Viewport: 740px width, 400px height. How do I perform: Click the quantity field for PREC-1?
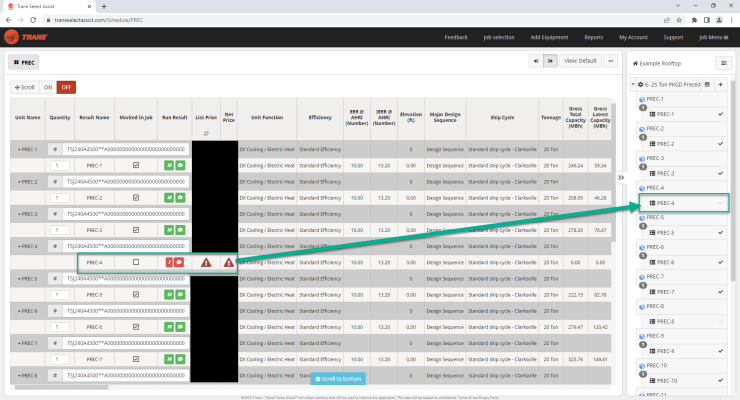point(59,166)
